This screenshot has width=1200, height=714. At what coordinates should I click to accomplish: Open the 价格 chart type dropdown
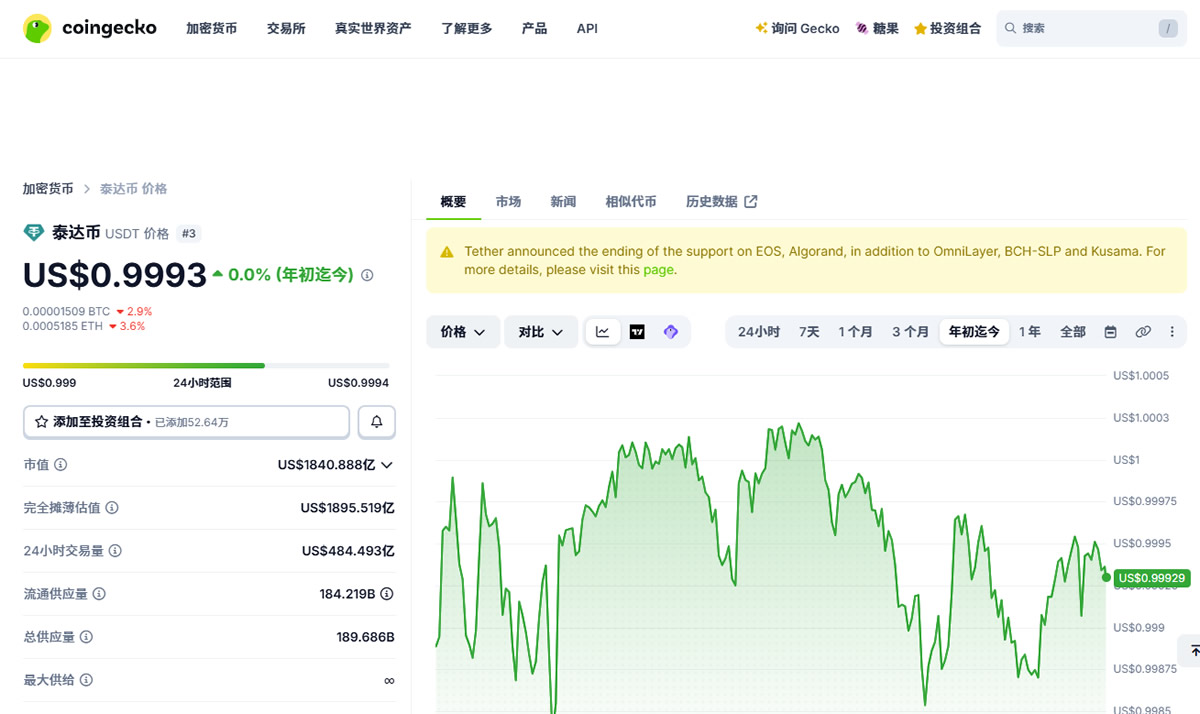[x=463, y=332]
